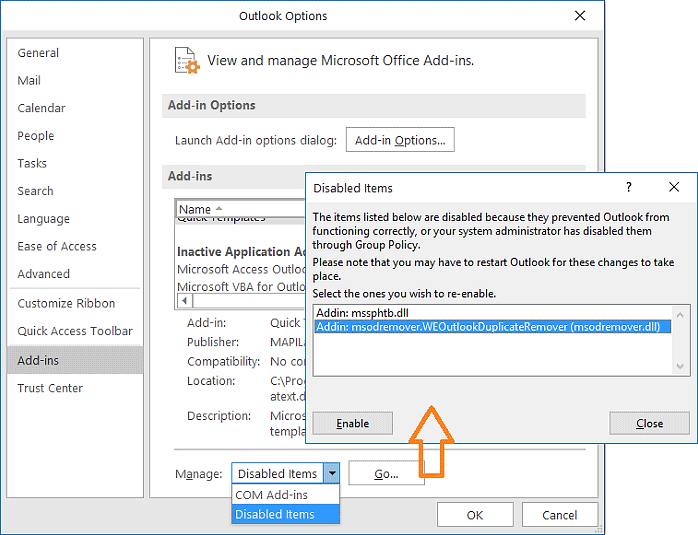Click the Add-in Options button
The width and height of the screenshot is (698, 535).
[x=400, y=140]
